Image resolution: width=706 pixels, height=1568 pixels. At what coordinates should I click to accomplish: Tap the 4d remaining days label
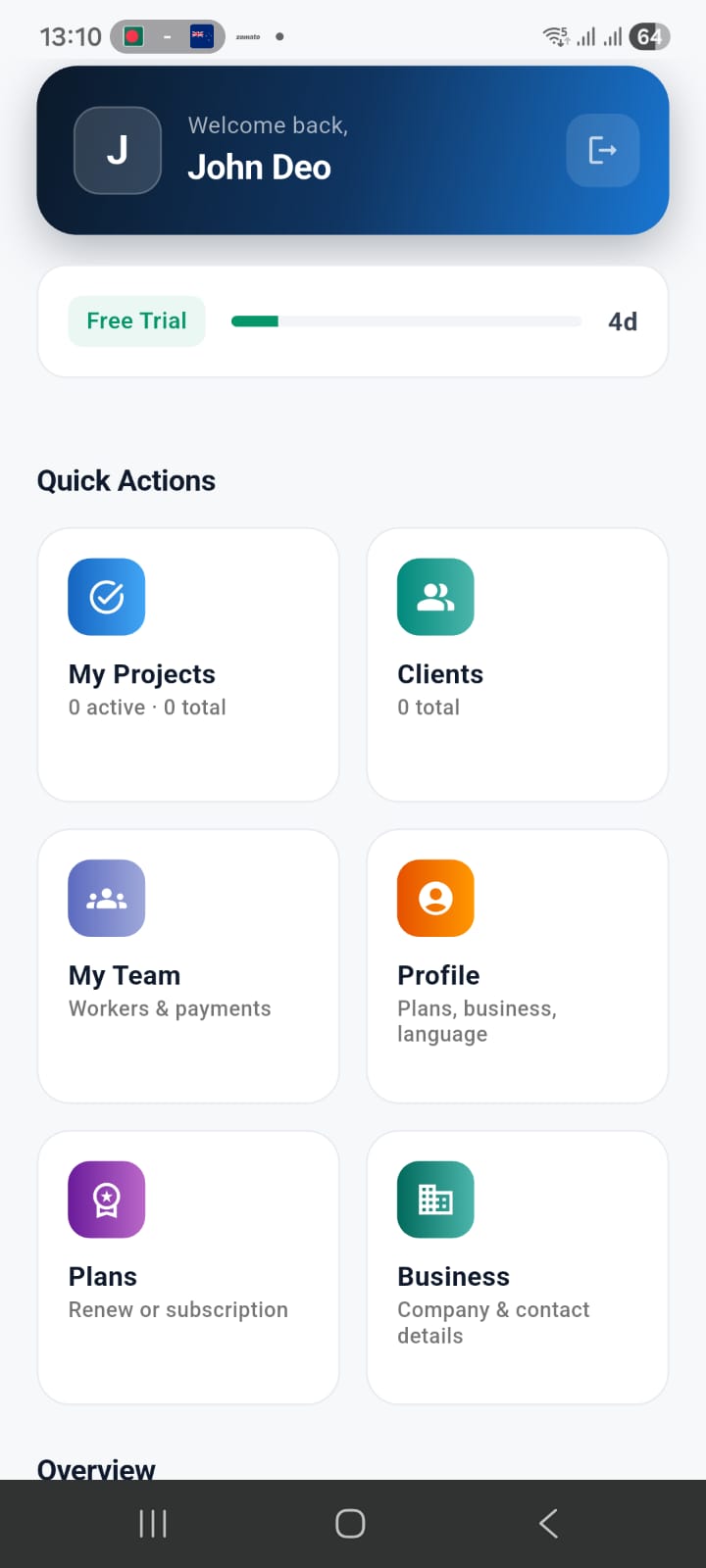[623, 321]
